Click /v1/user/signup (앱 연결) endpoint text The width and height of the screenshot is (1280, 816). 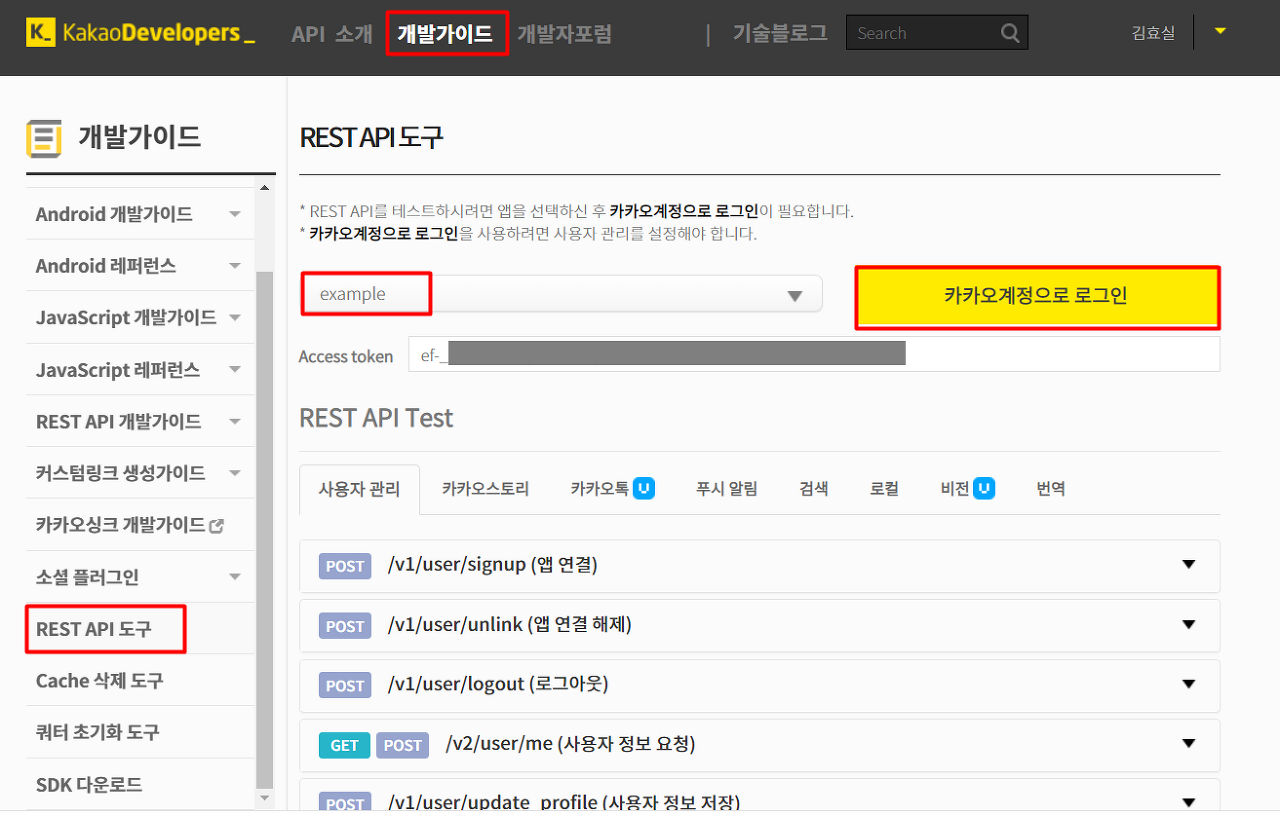492,565
